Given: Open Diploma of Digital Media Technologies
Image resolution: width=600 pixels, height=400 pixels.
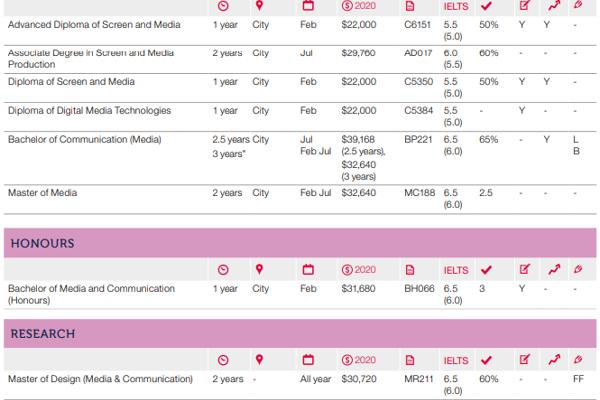Looking at the screenshot, I should 89,111.
